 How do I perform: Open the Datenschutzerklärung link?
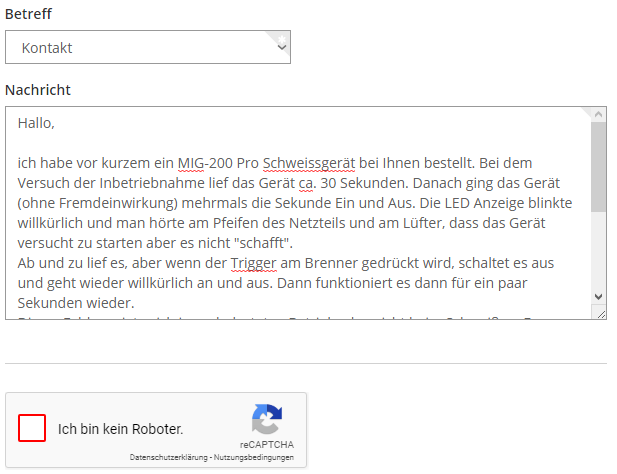[x=169, y=457]
